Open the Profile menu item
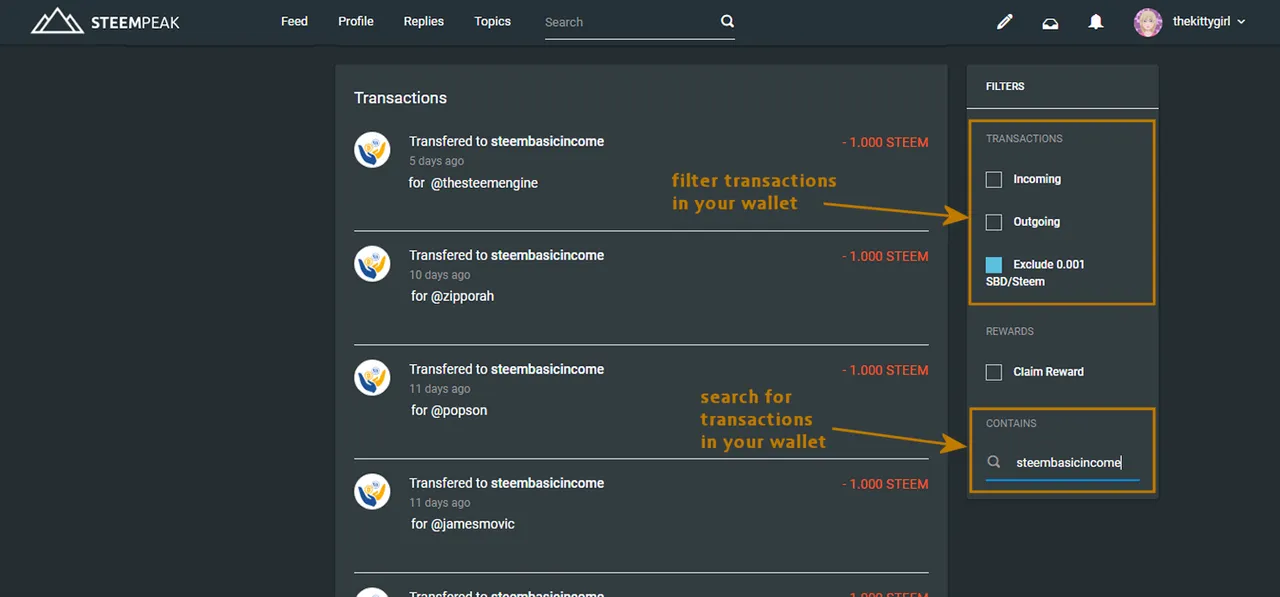This screenshot has width=1280, height=597. 356,21
